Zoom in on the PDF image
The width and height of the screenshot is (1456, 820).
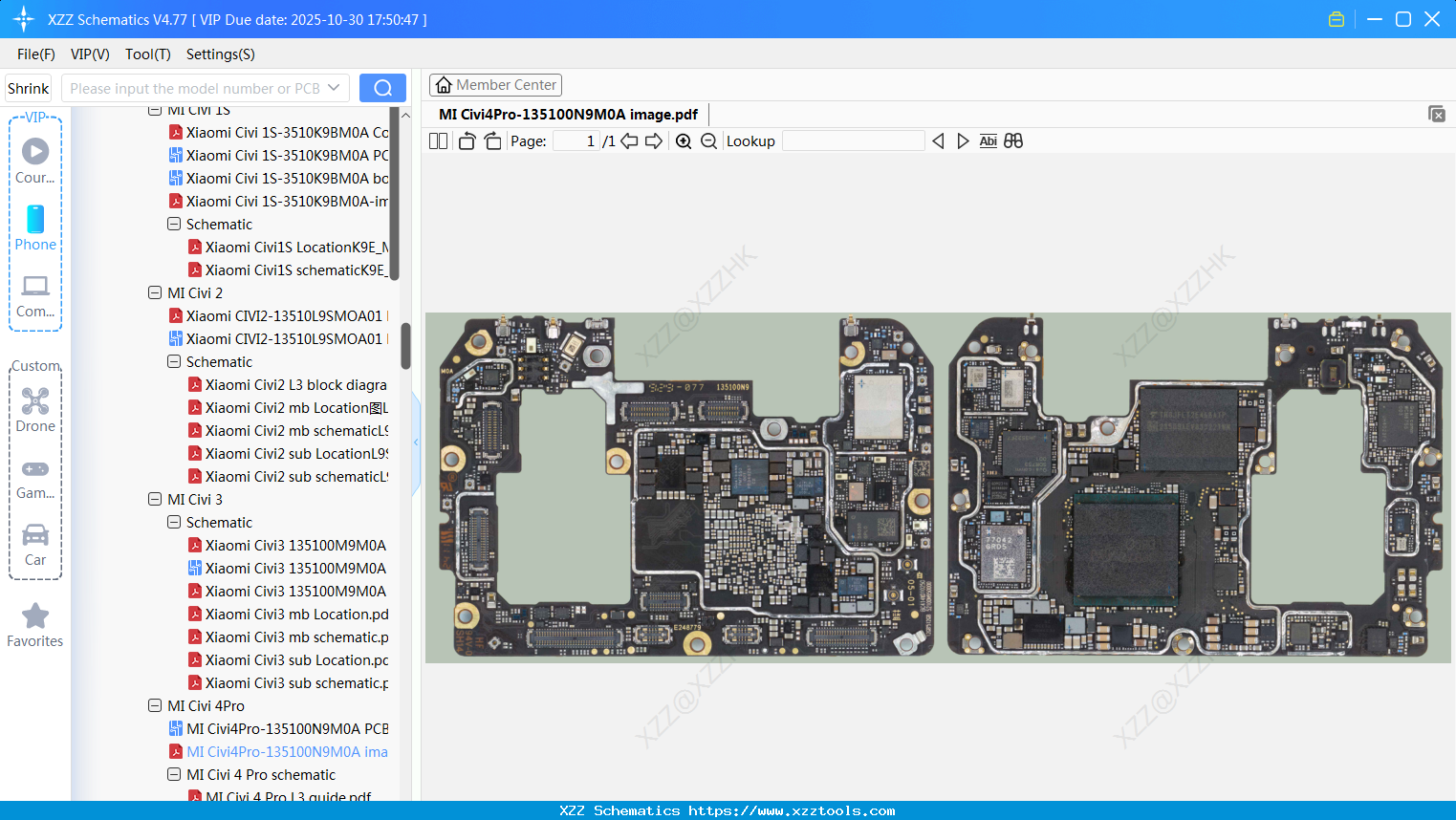click(684, 140)
